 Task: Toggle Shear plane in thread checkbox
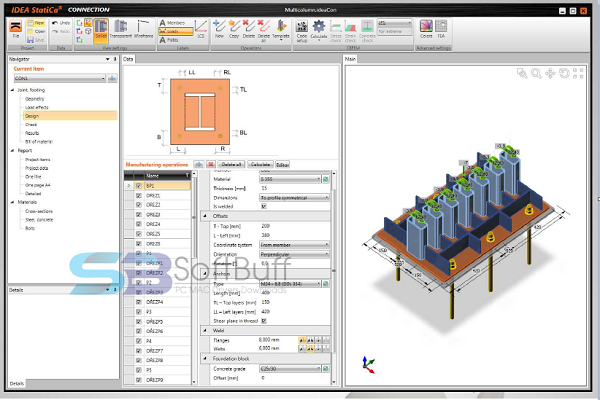click(264, 321)
